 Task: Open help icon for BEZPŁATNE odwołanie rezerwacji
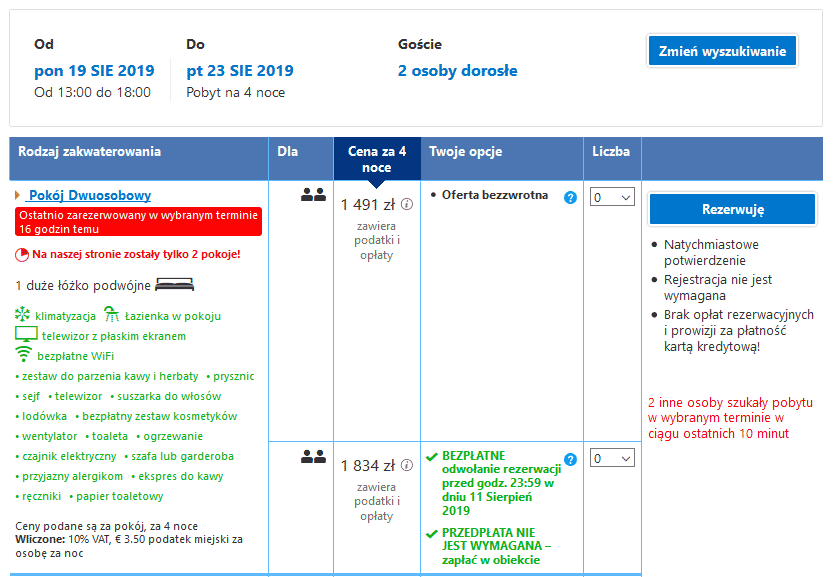pyautogui.click(x=570, y=460)
